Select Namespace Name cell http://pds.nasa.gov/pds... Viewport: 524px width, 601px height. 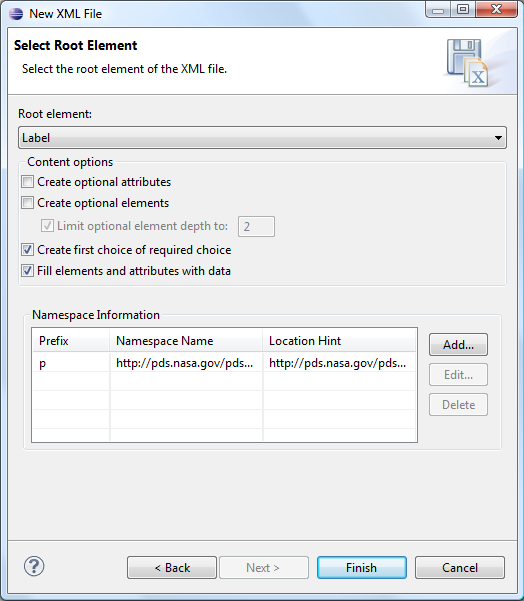coord(186,363)
